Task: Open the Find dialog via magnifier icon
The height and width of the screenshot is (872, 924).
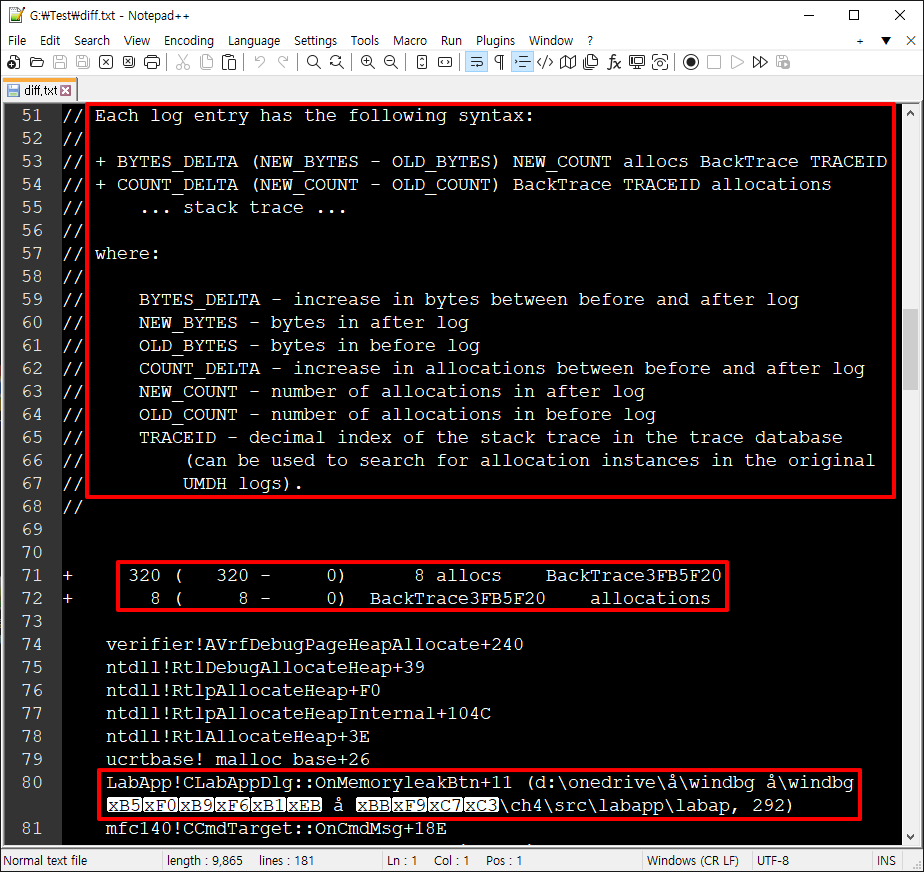Action: [312, 62]
